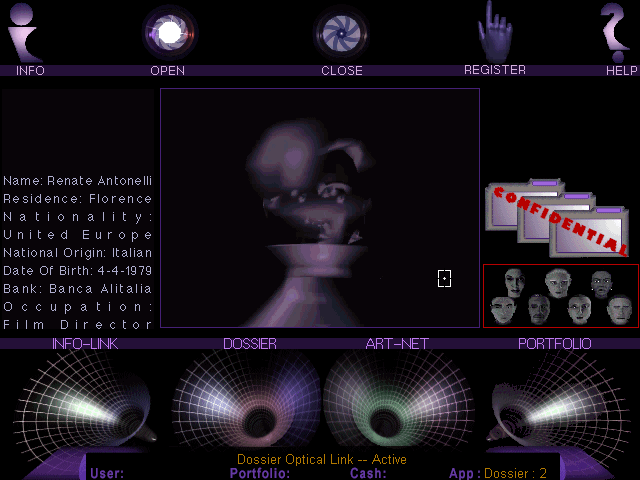This screenshot has height=480, width=640.
Task: Select the INFO label
Action: point(30,71)
